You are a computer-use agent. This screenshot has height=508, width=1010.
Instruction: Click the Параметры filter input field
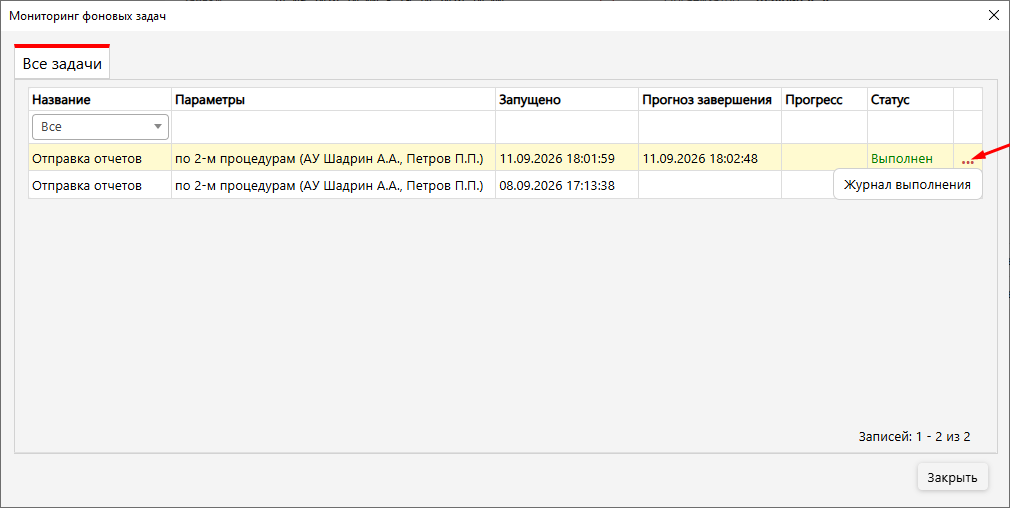[x=333, y=127]
